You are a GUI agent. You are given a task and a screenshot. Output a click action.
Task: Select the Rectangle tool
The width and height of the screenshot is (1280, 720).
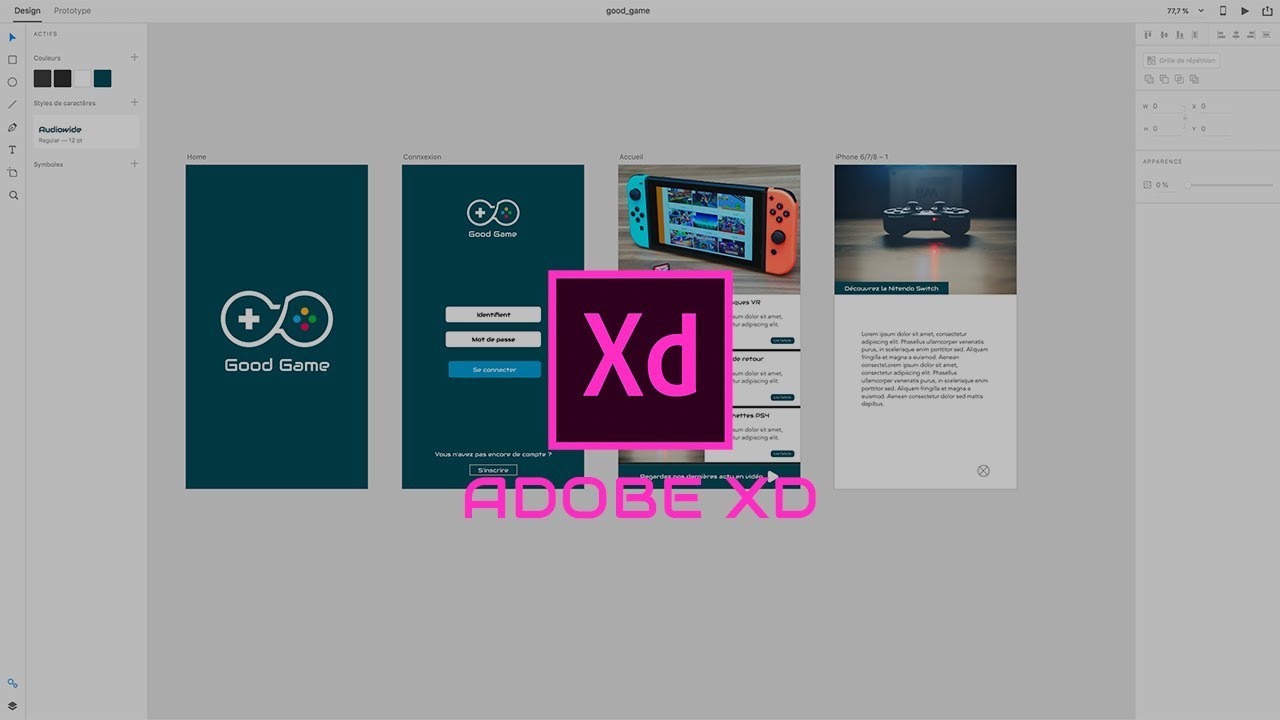coord(13,60)
